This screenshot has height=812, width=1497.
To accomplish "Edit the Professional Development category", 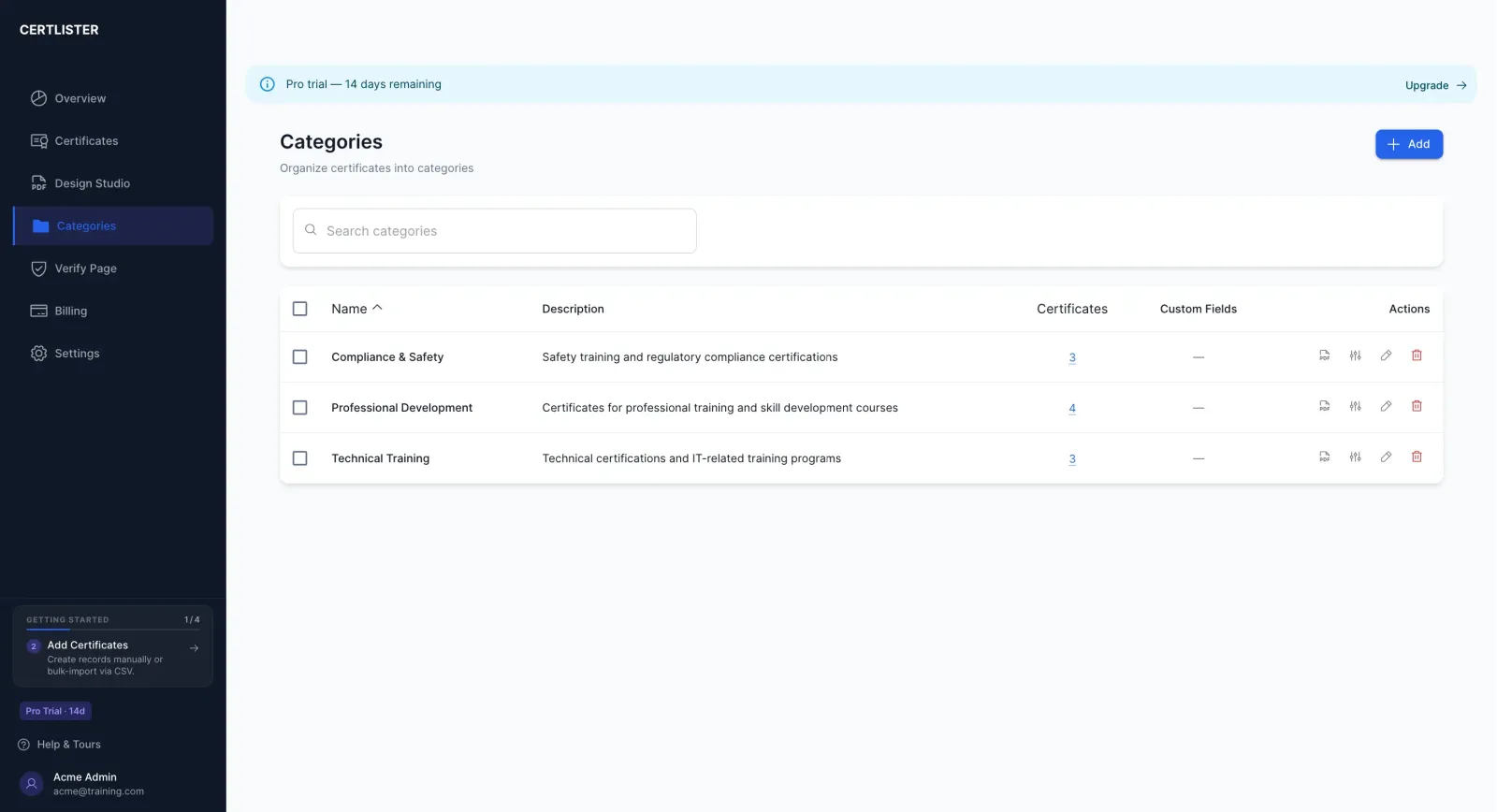I will (x=1386, y=406).
